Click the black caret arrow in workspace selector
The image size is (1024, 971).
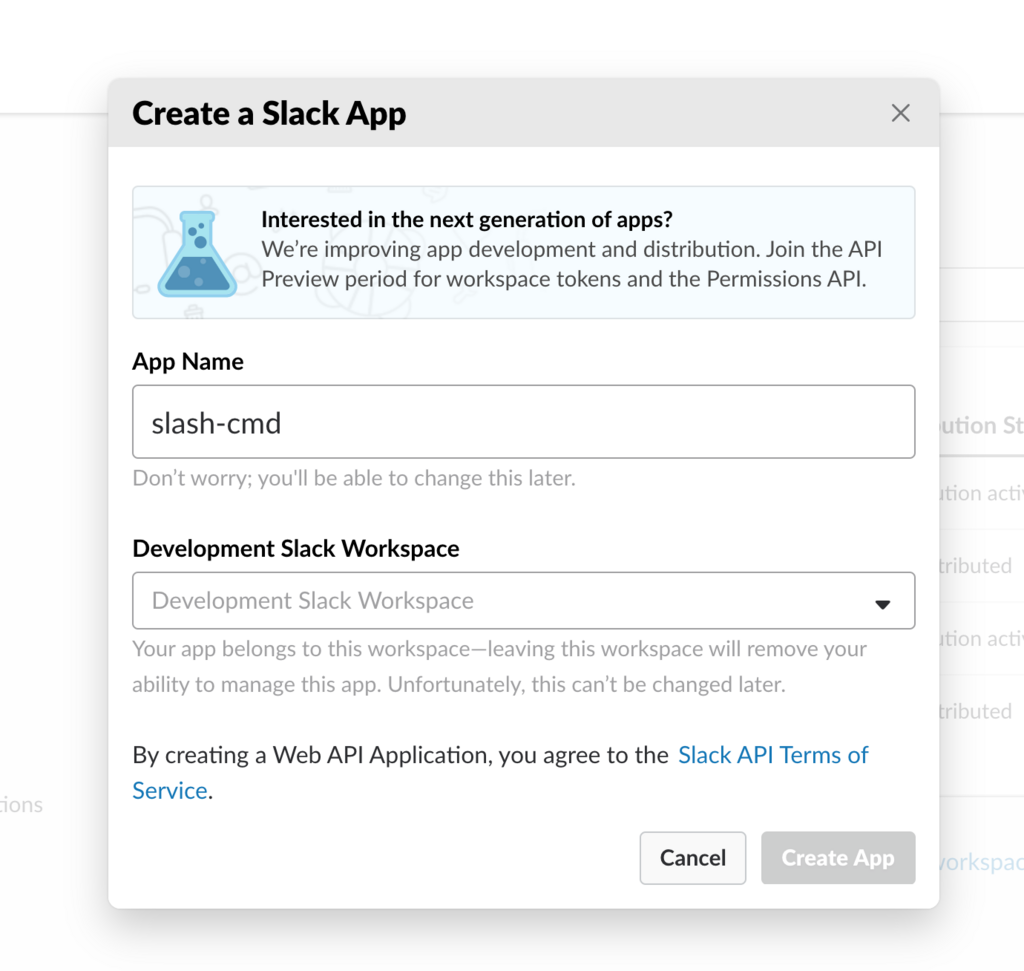(882, 605)
